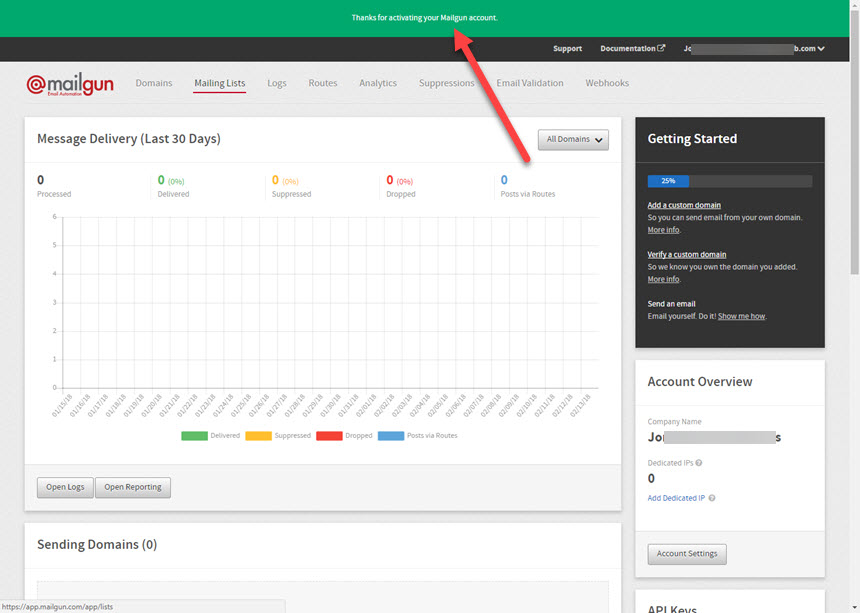Open the Analytics tab
The width and height of the screenshot is (860, 613).
click(378, 83)
